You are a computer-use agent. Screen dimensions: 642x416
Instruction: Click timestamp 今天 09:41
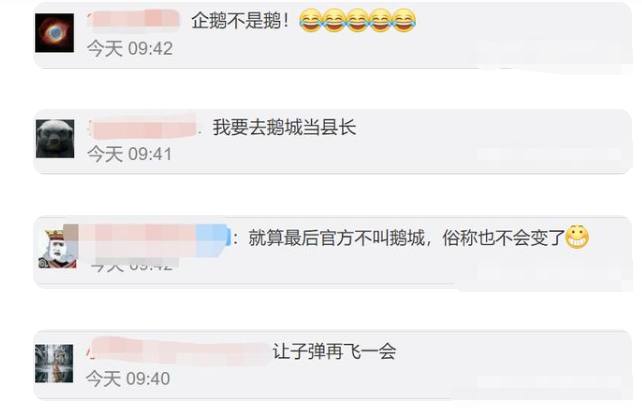point(129,154)
